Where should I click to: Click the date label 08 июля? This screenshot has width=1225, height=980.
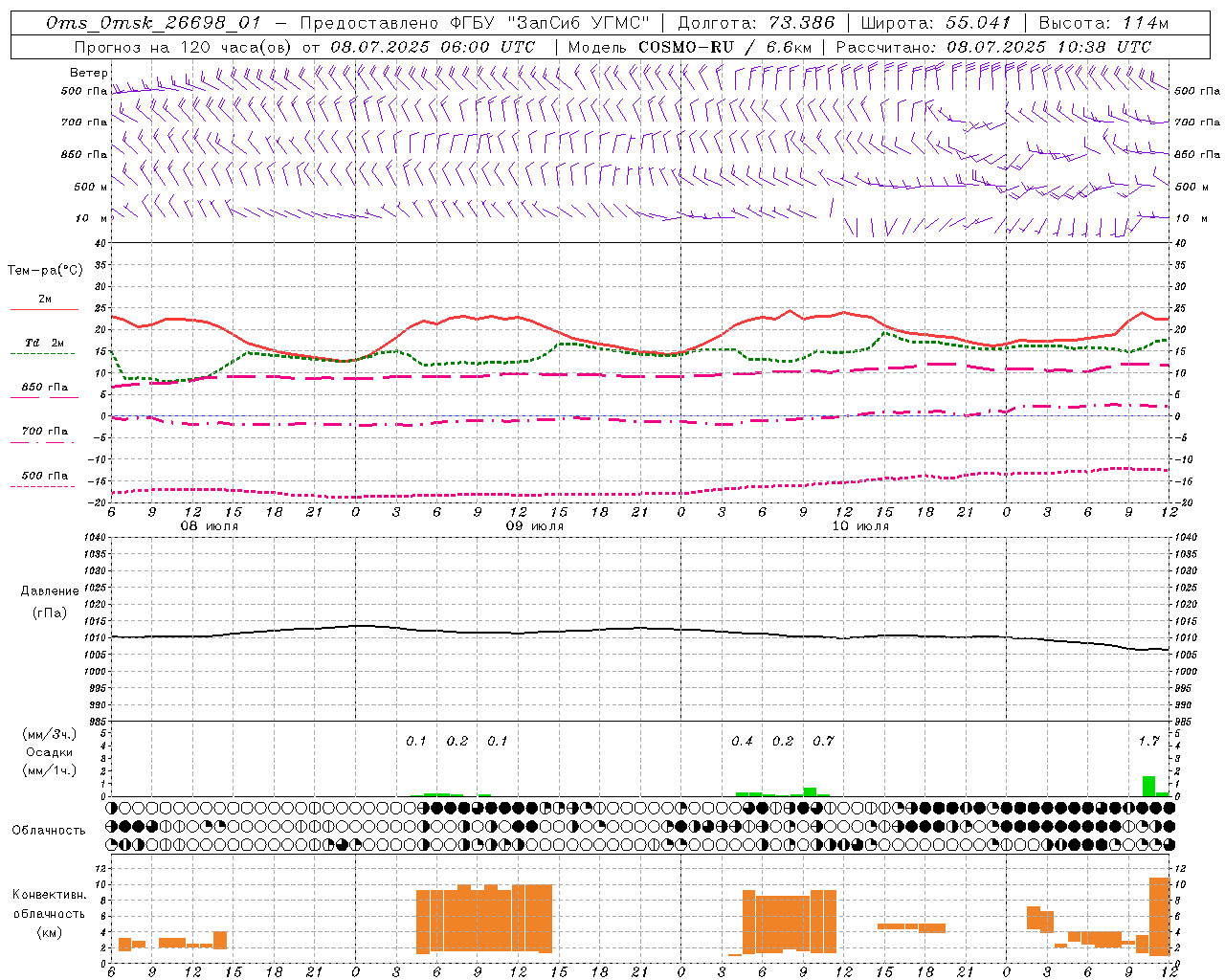[210, 526]
